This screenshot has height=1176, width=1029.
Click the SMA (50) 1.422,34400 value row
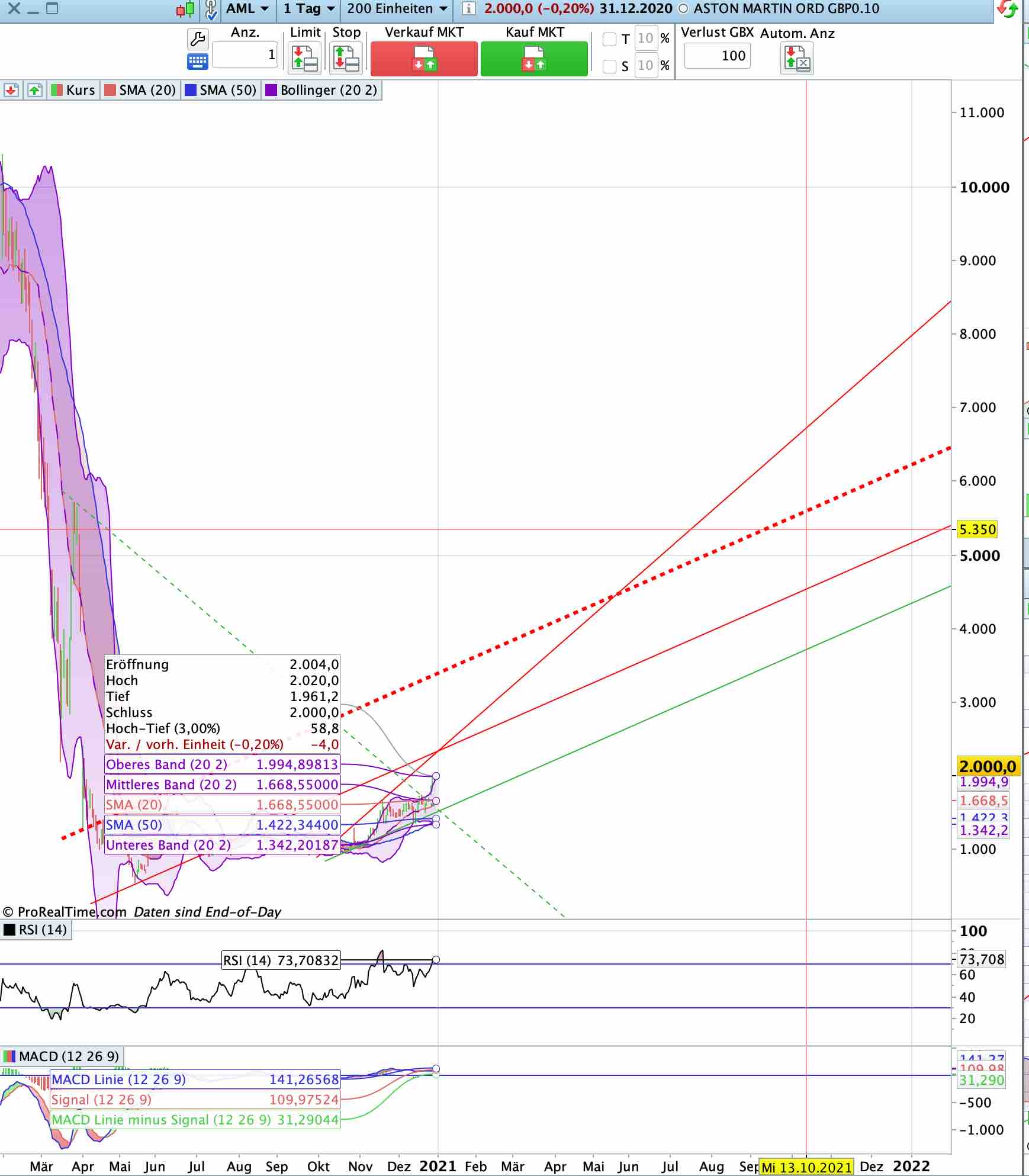coord(223,825)
